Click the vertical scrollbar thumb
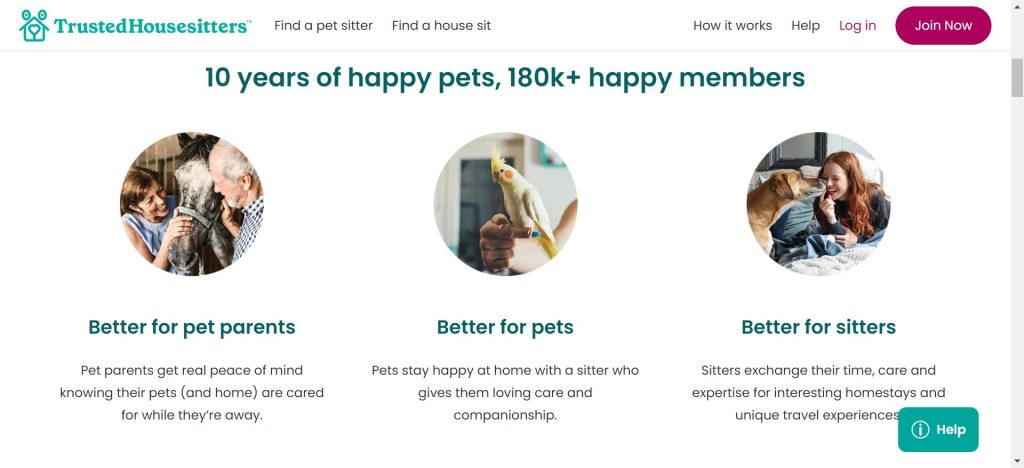 click(x=1017, y=78)
